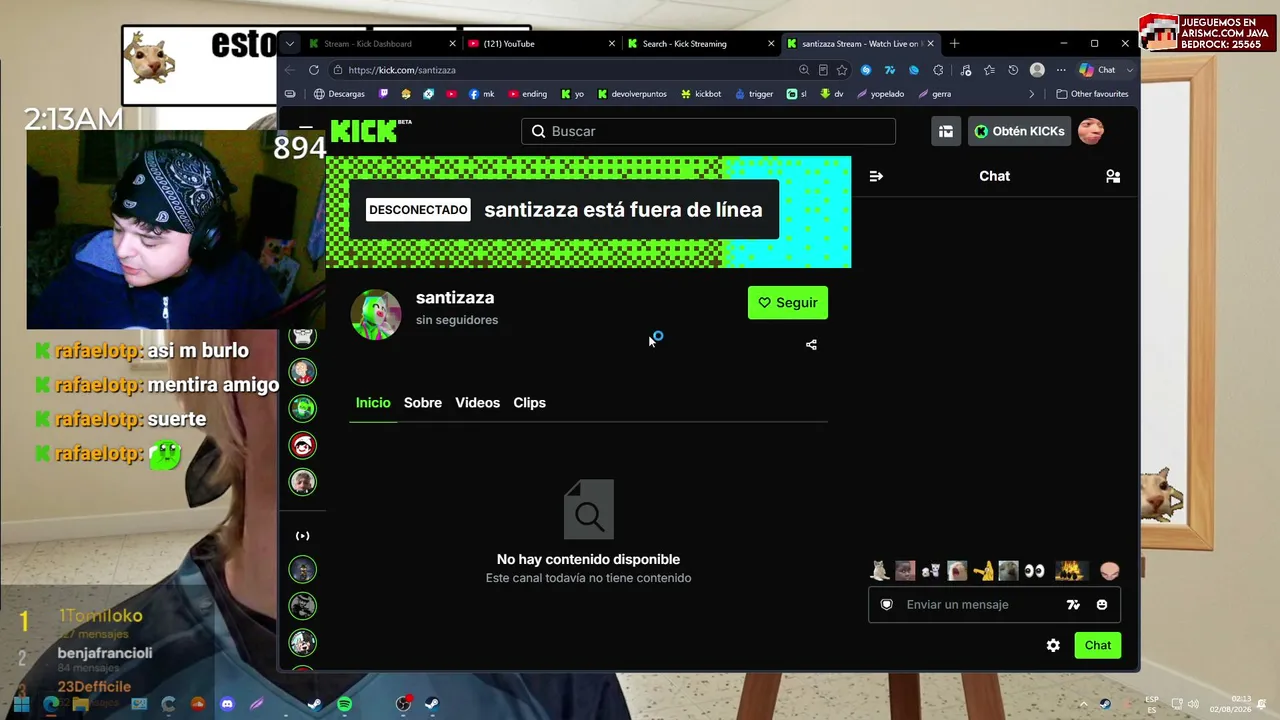
Task: Click the shield identity icon in chat input
Action: click(886, 604)
